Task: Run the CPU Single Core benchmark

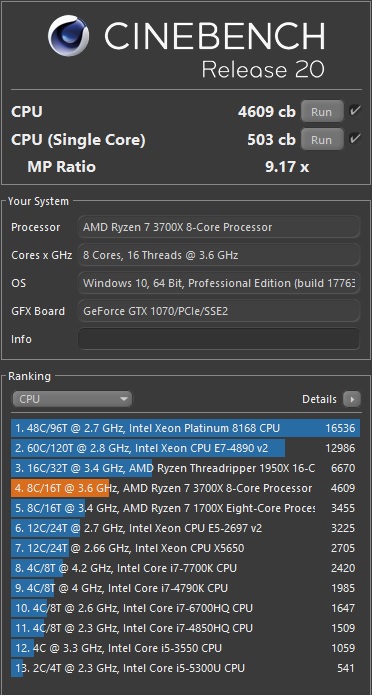Action: (322, 139)
